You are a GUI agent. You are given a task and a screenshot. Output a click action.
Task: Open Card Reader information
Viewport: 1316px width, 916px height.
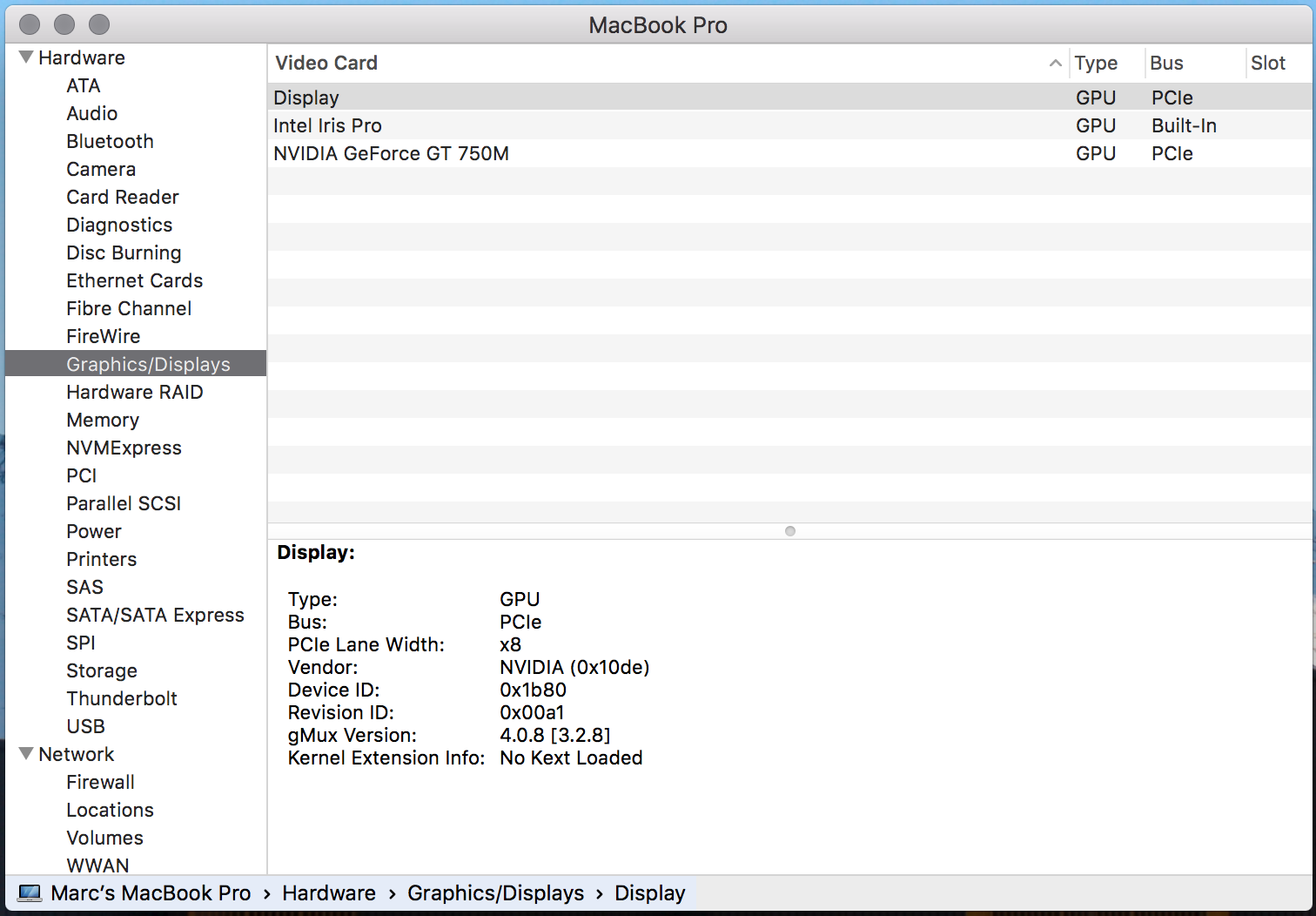pyautogui.click(x=123, y=197)
